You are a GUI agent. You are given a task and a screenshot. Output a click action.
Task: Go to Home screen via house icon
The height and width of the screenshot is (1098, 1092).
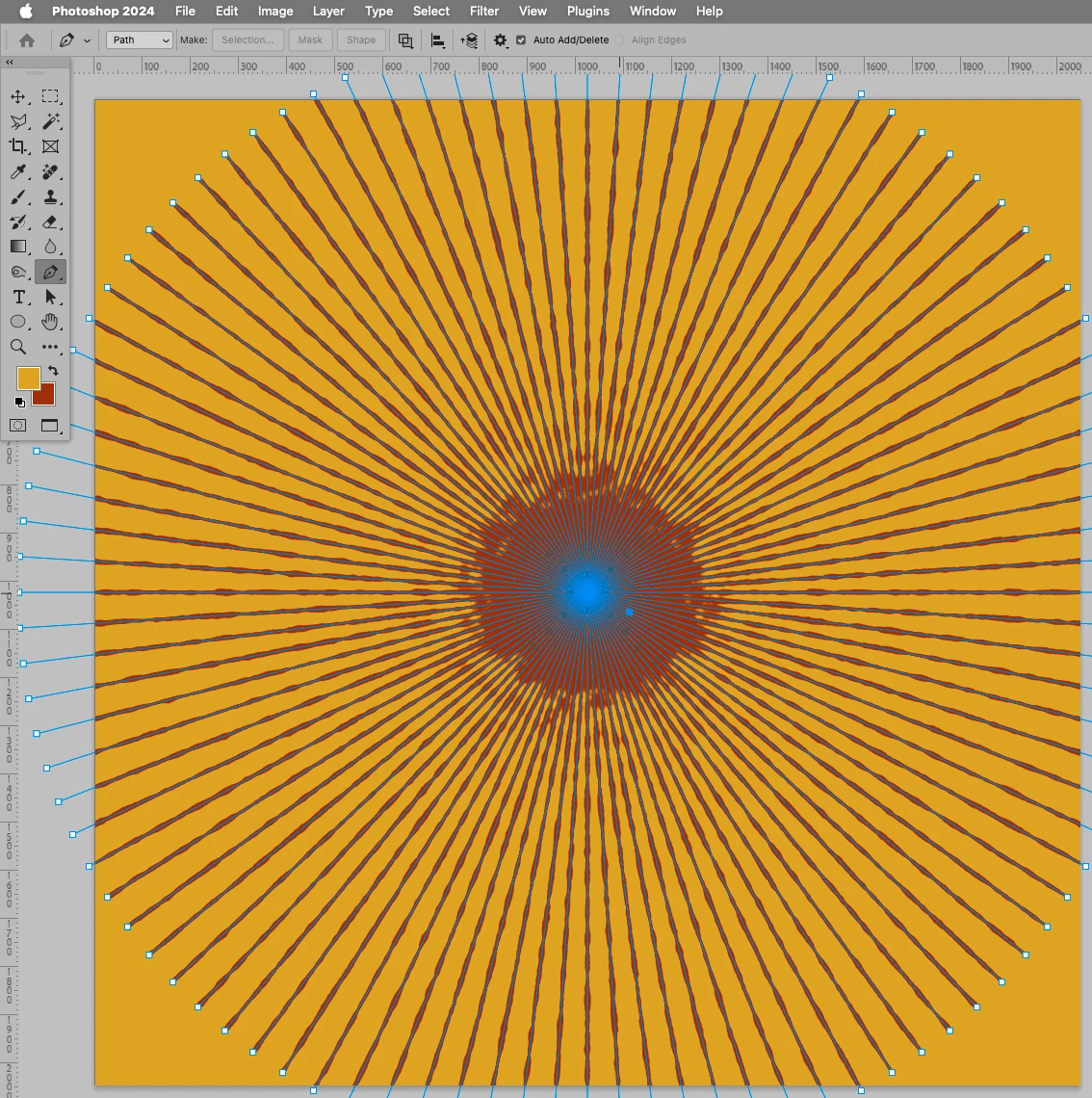coord(27,39)
